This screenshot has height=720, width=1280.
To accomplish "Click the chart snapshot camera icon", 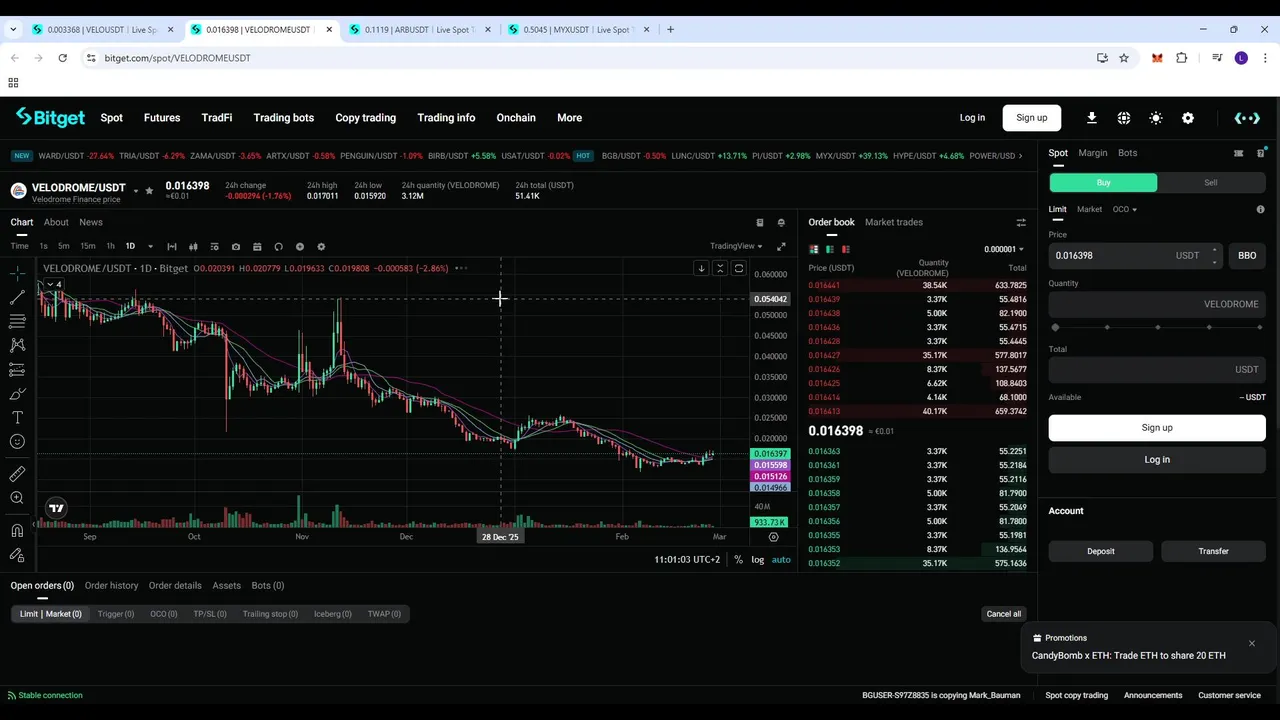I will [x=236, y=247].
